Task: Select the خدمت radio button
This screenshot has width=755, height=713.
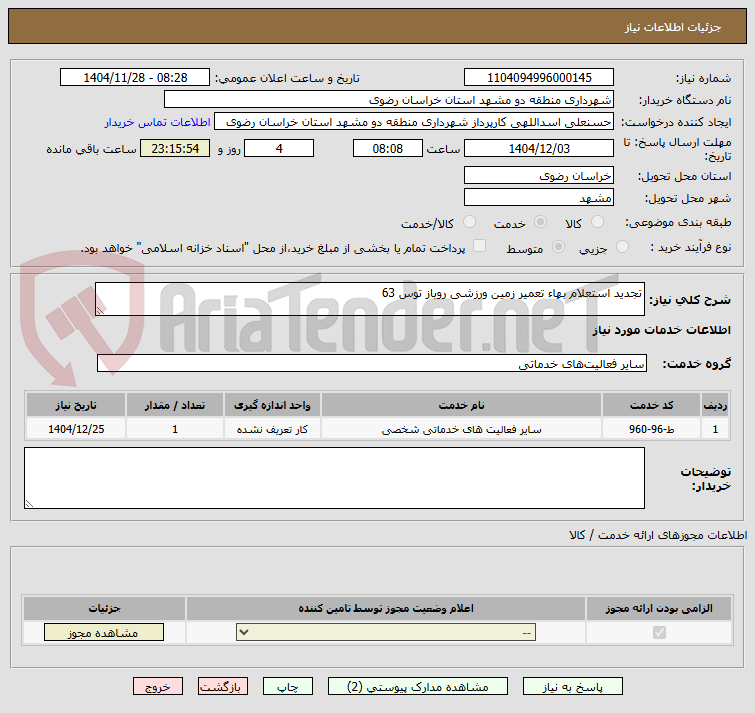Action: (x=540, y=222)
